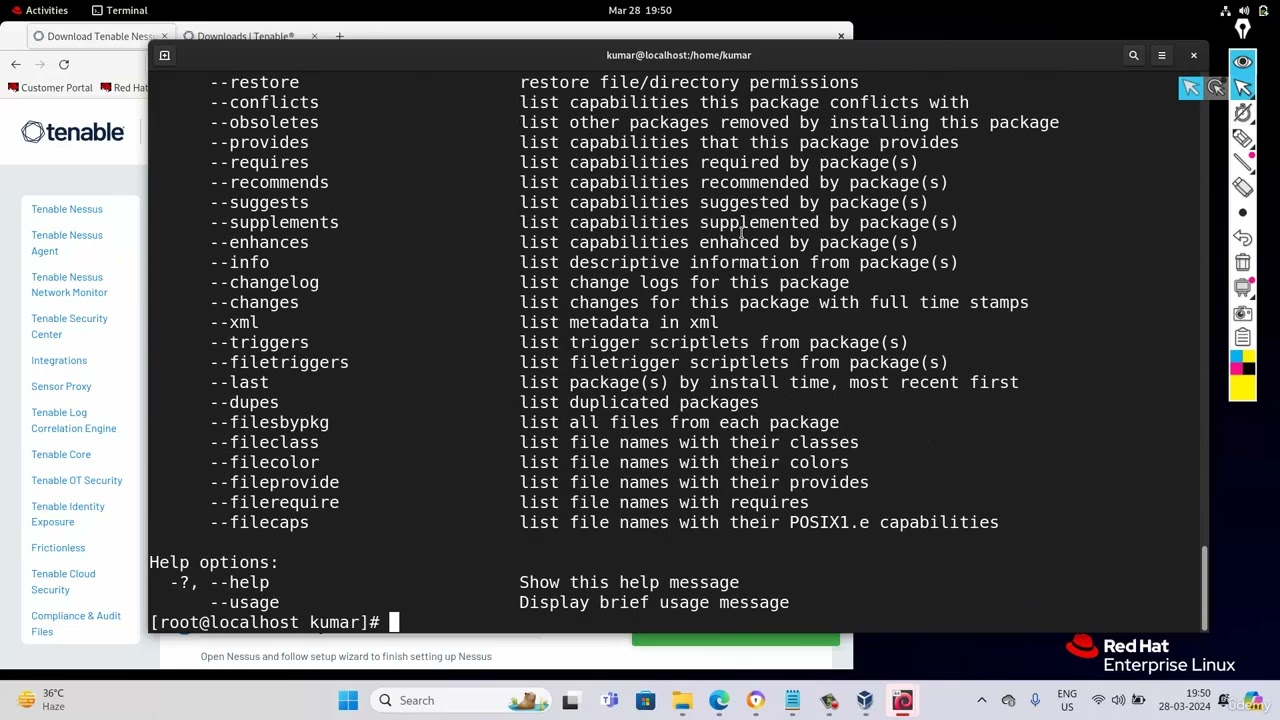This screenshot has height=720, width=1280.
Task: Open Tenable OT Security link
Action: (x=77, y=480)
